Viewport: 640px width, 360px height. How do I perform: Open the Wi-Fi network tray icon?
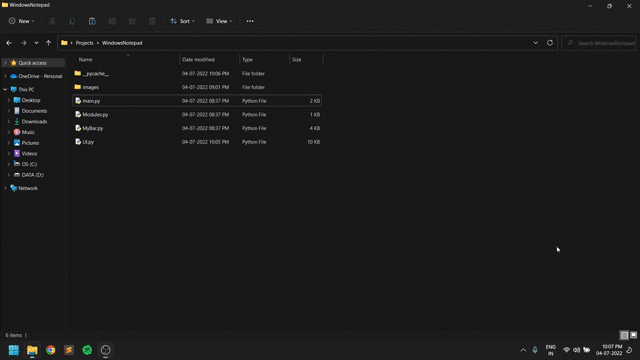click(x=567, y=350)
